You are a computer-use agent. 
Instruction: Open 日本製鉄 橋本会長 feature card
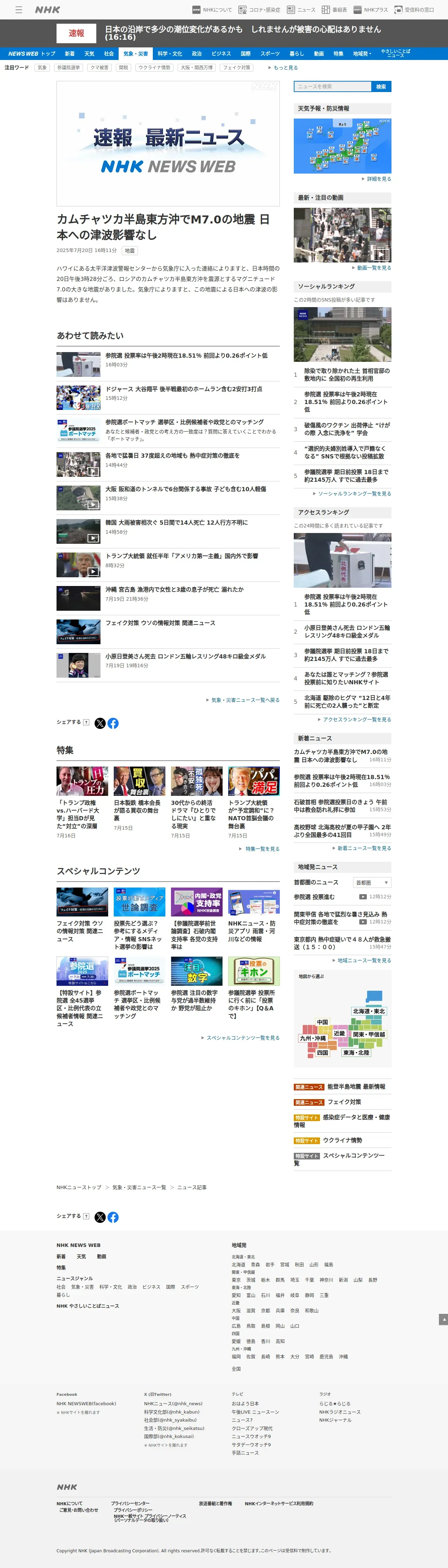click(140, 799)
